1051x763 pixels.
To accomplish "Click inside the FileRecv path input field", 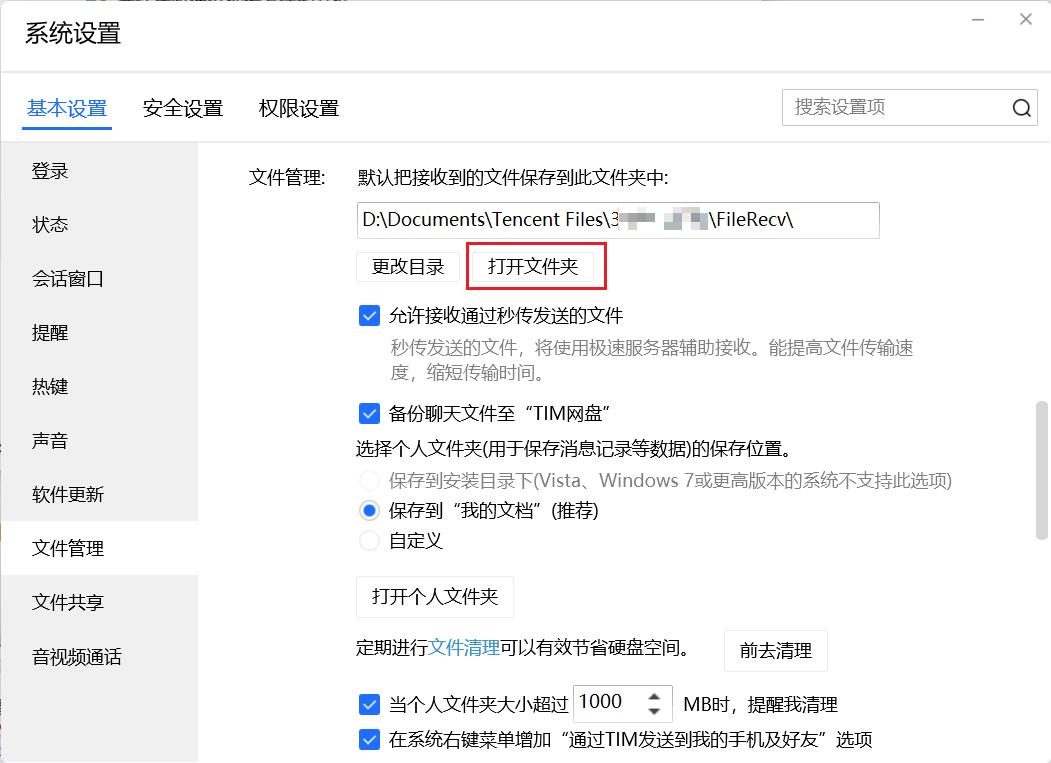I will click(617, 220).
